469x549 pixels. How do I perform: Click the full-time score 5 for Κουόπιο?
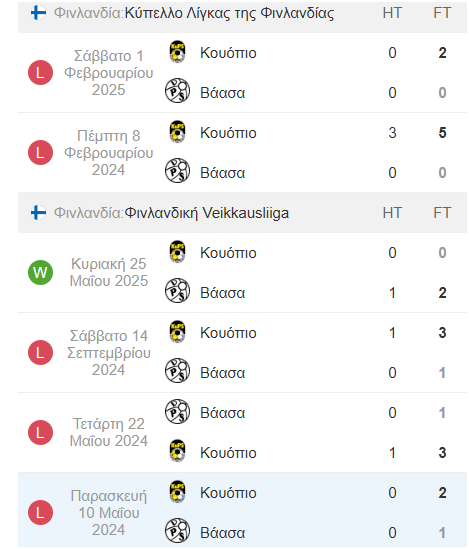[x=442, y=133]
